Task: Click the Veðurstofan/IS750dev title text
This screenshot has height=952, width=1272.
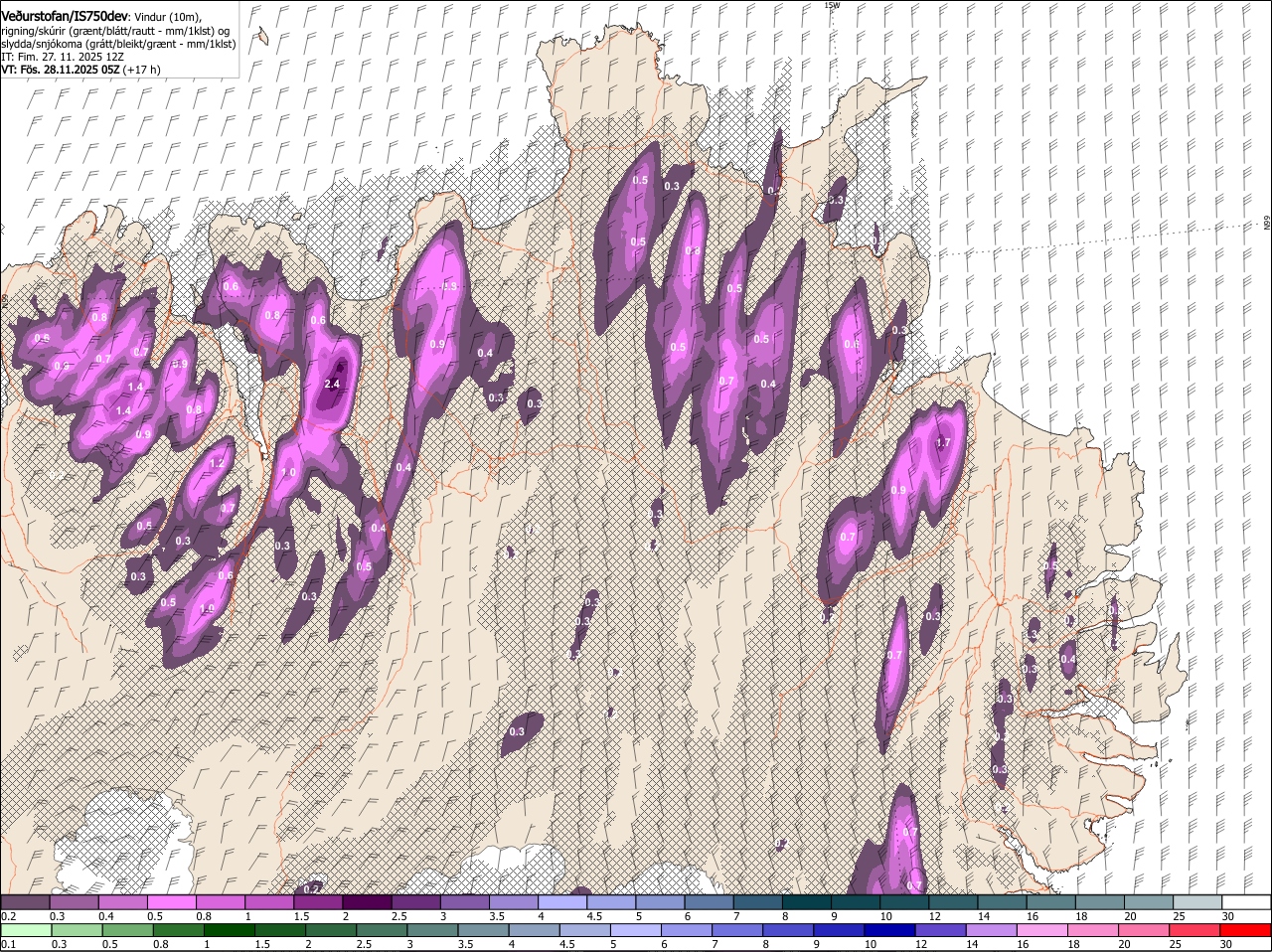Action: (x=65, y=16)
